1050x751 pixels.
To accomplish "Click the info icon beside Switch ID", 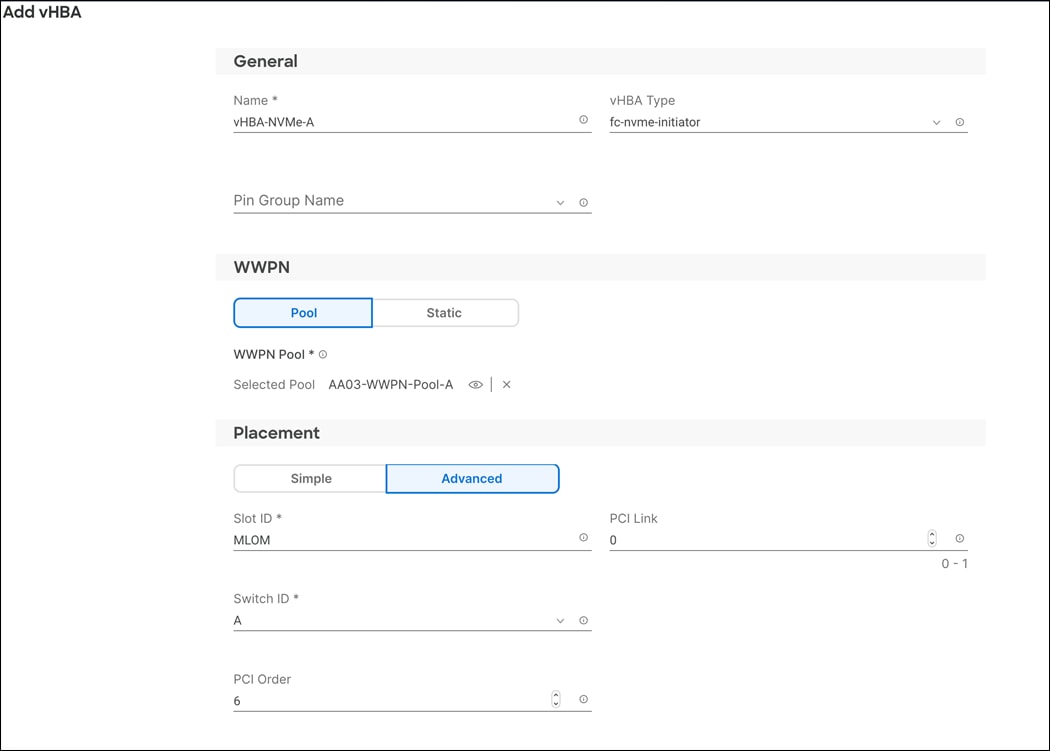I will pyautogui.click(x=583, y=620).
